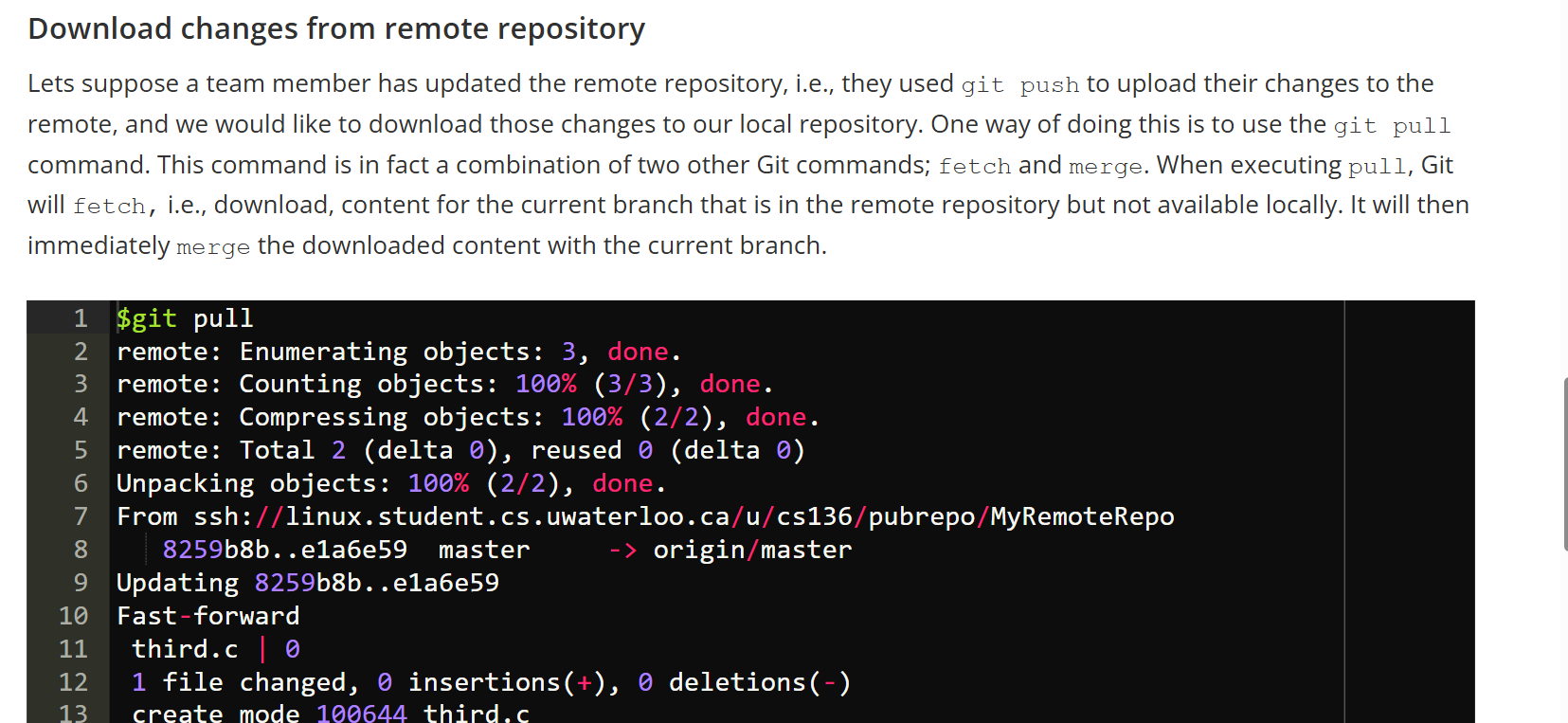Click the word "pull" in the first code line

point(223,318)
